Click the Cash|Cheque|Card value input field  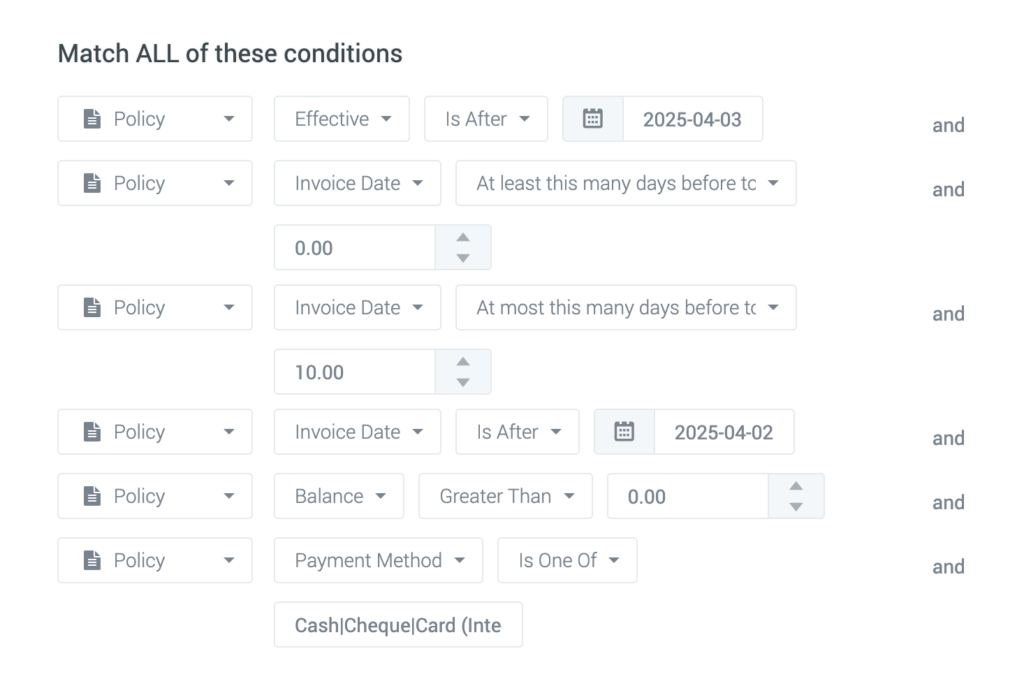397,623
